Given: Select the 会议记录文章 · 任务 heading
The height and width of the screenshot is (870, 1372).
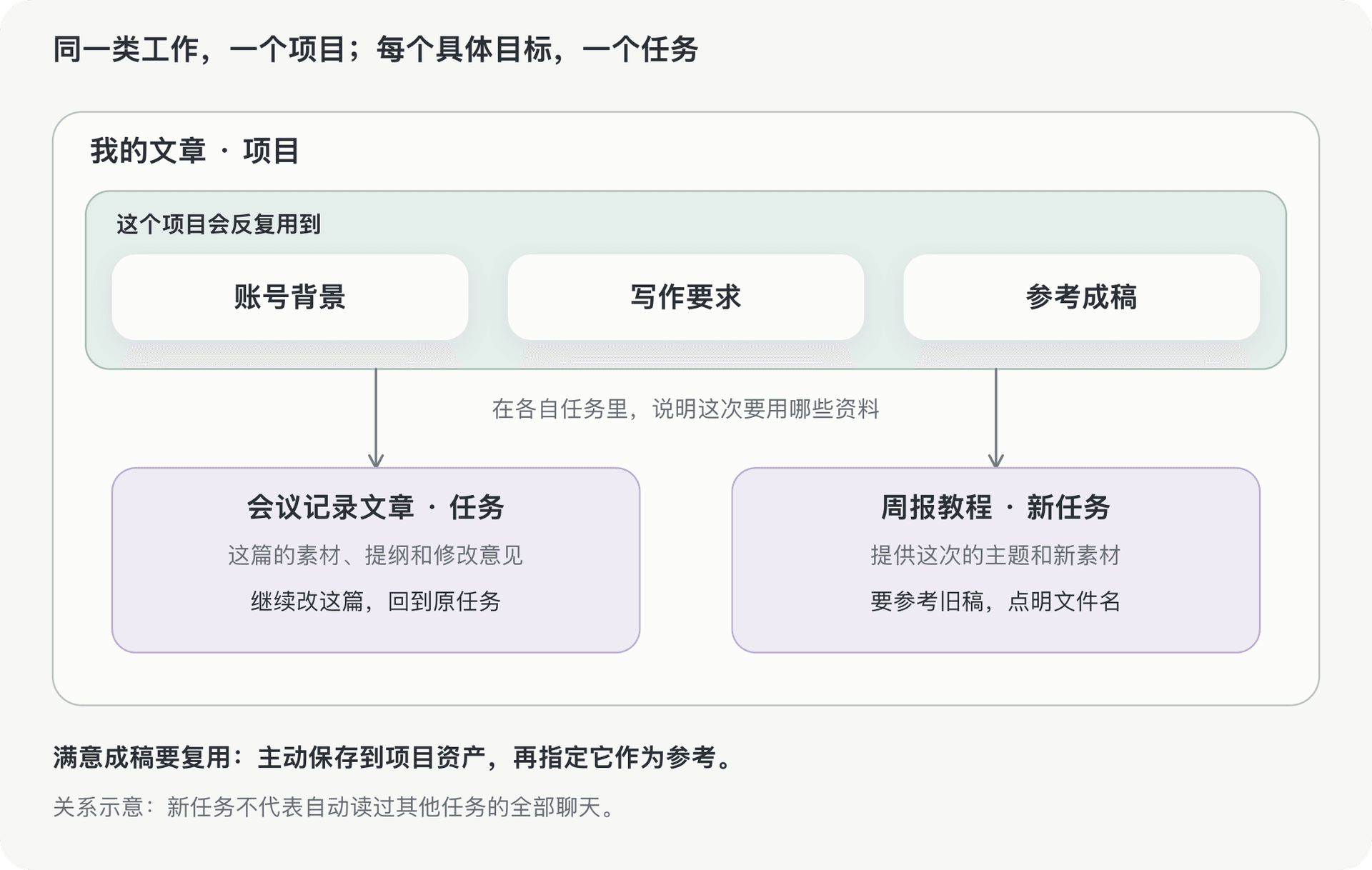Looking at the screenshot, I should [376, 508].
